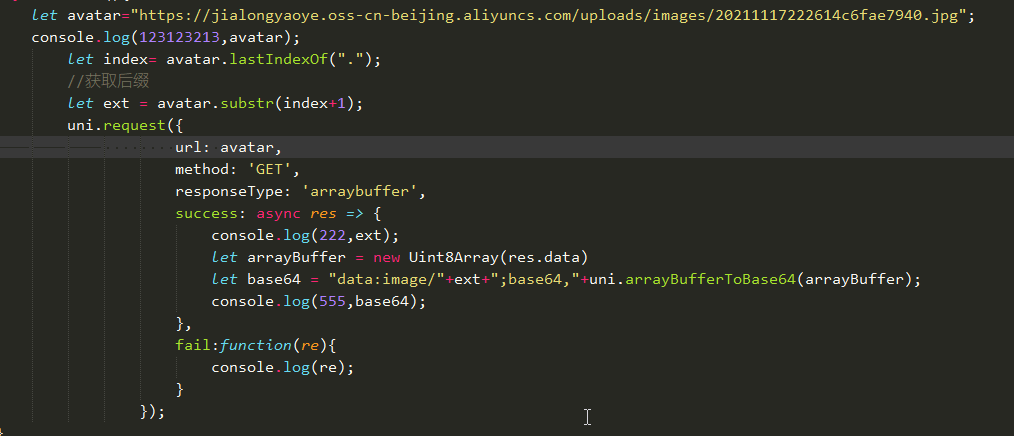Click the substr method call
The image size is (1014, 436).
248,104
